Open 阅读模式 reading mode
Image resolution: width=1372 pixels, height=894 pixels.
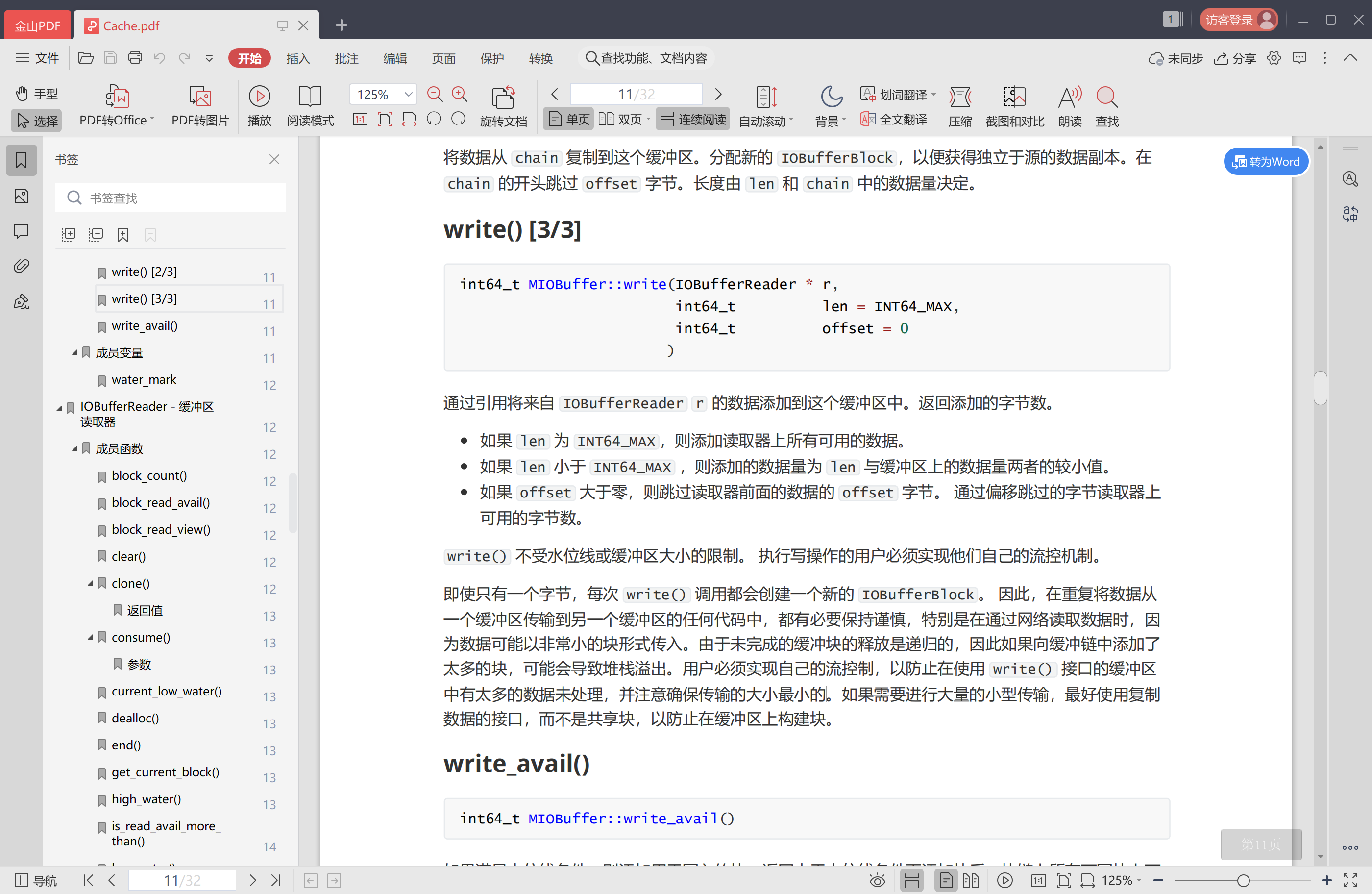(310, 107)
